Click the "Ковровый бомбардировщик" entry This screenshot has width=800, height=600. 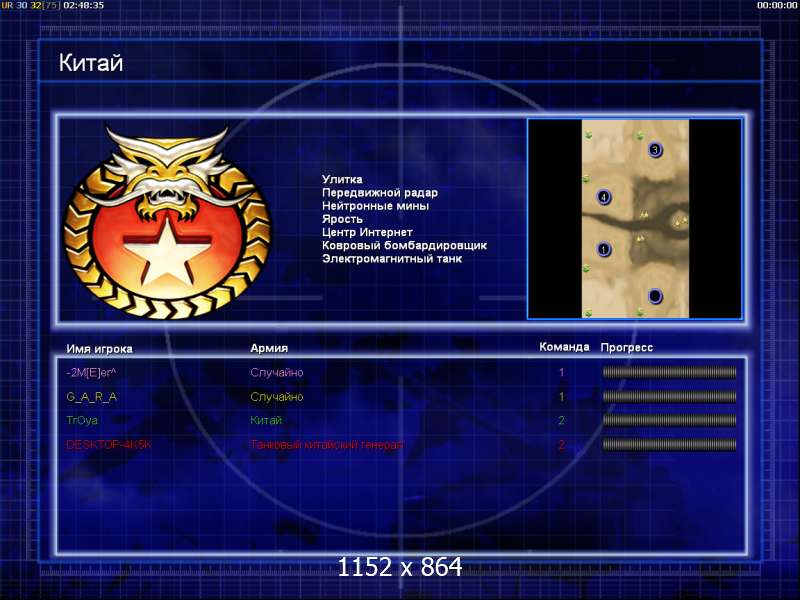tap(404, 245)
